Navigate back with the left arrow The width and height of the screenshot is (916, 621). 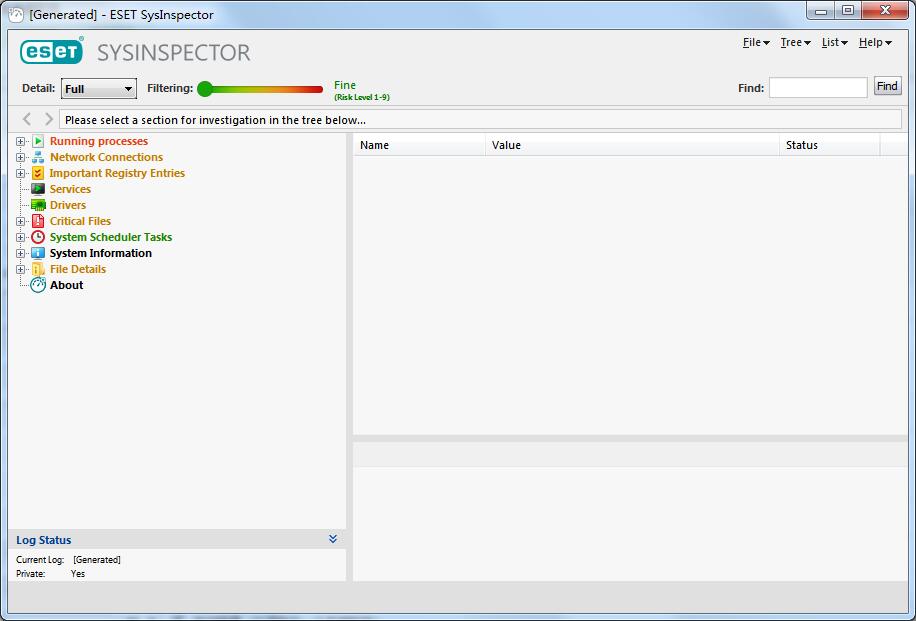pyautogui.click(x=27, y=119)
